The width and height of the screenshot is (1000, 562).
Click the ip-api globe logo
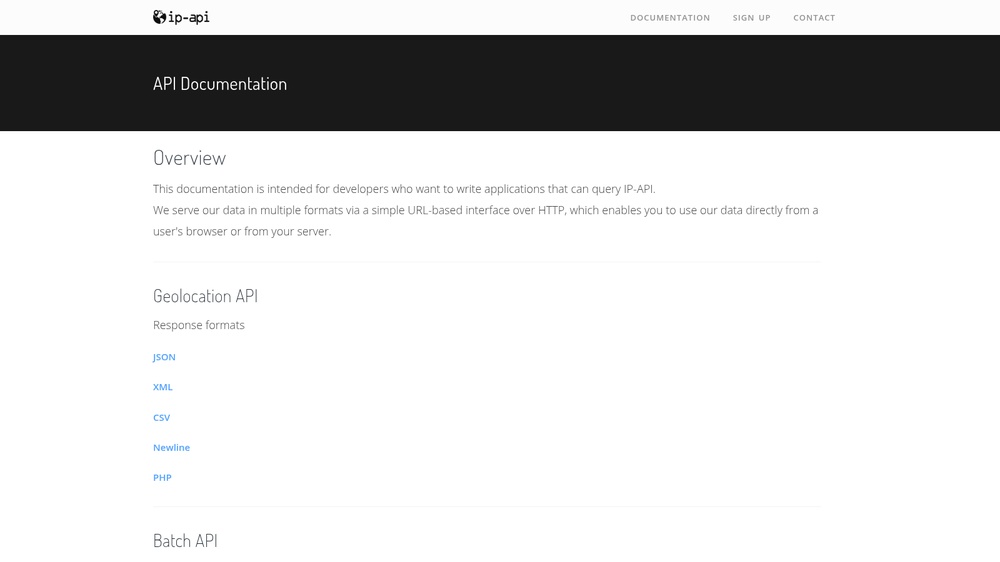[181, 17]
